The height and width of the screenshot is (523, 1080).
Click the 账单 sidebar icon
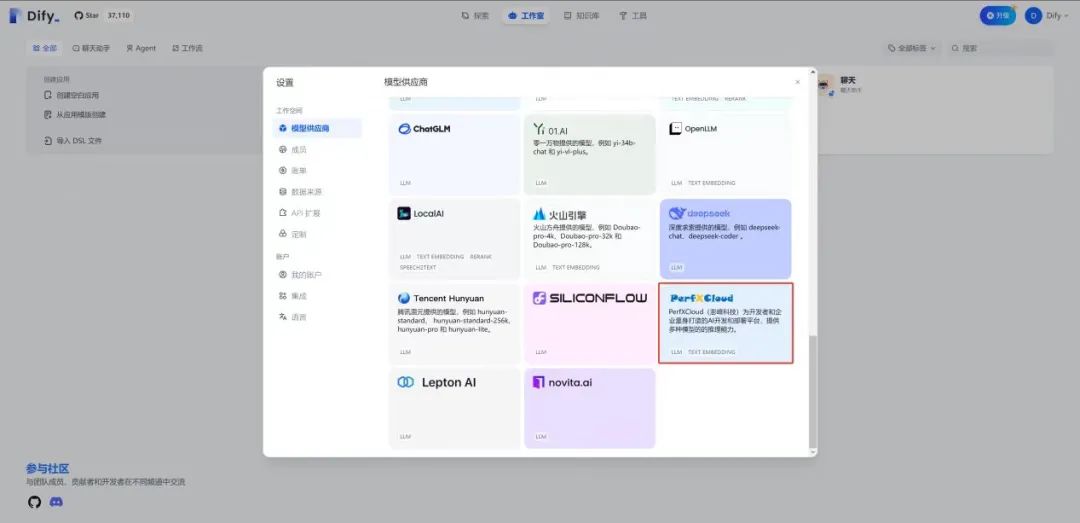(282, 171)
